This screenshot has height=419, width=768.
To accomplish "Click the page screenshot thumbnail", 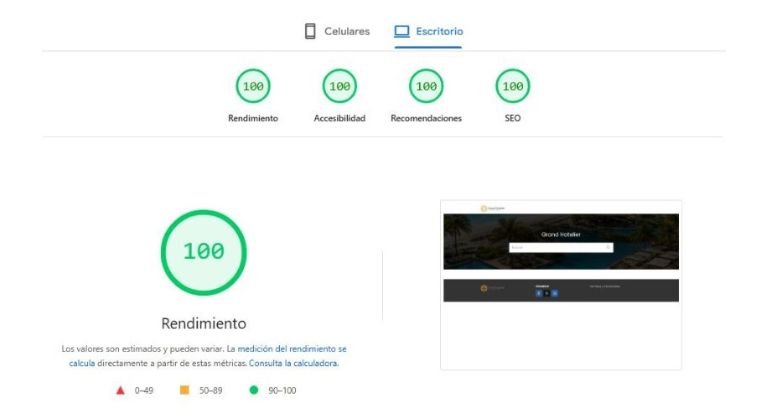I will click(x=560, y=285).
